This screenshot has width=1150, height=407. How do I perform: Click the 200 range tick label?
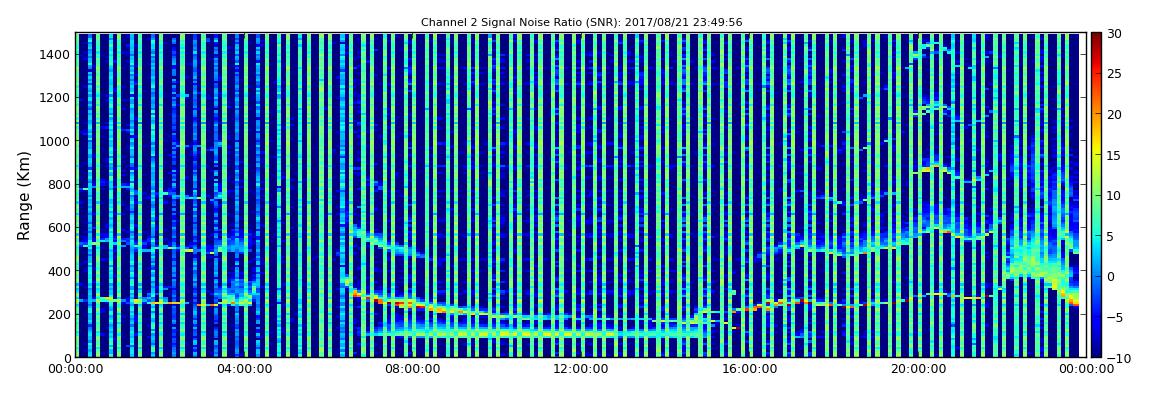(59, 314)
